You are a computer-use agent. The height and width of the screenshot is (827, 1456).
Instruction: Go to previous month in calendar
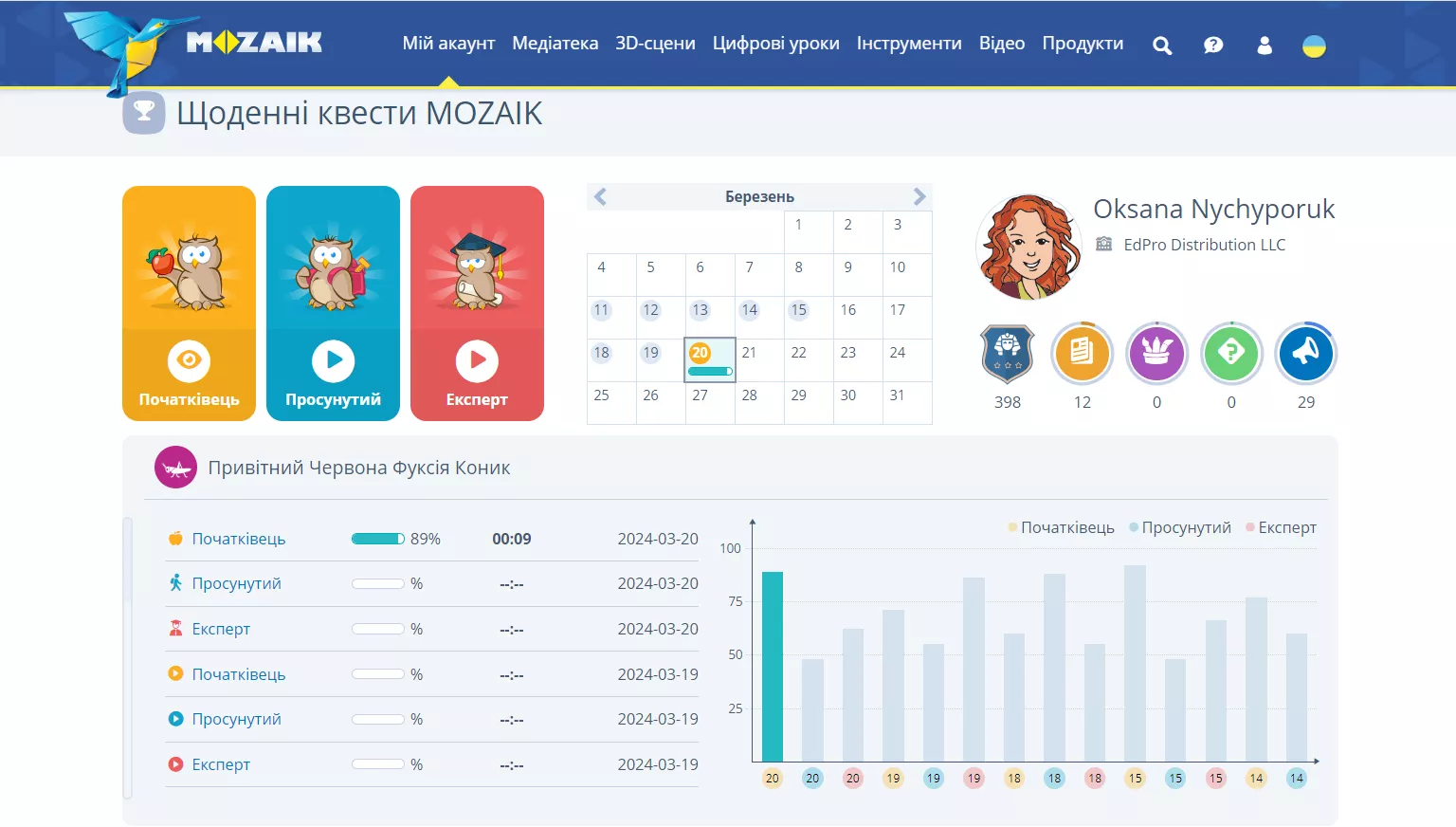(x=600, y=196)
